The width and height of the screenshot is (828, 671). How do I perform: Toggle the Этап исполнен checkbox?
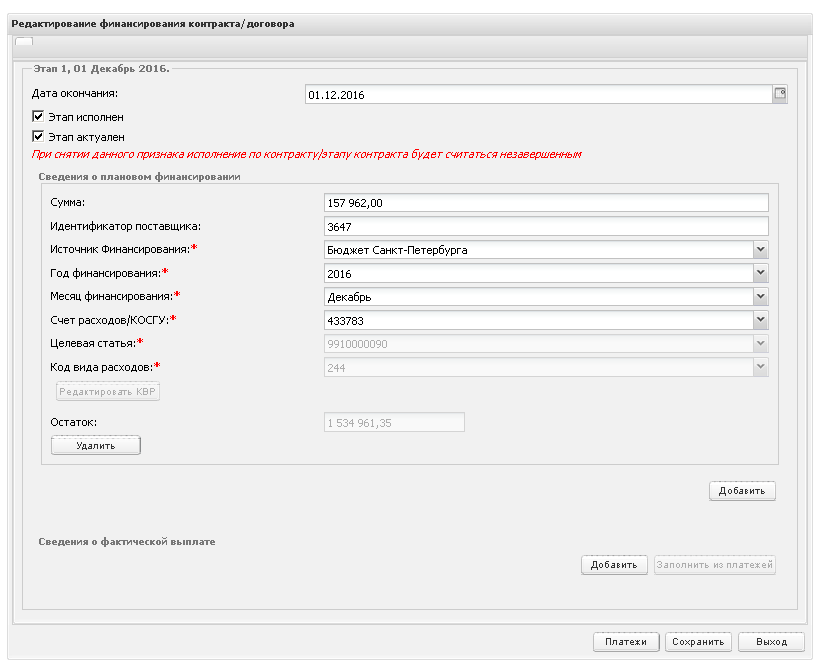(38, 116)
